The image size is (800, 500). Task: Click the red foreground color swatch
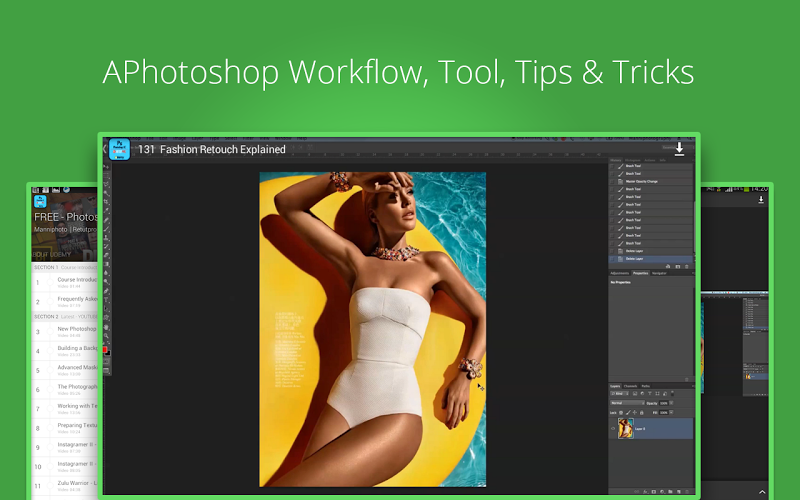pyautogui.click(x=105, y=349)
